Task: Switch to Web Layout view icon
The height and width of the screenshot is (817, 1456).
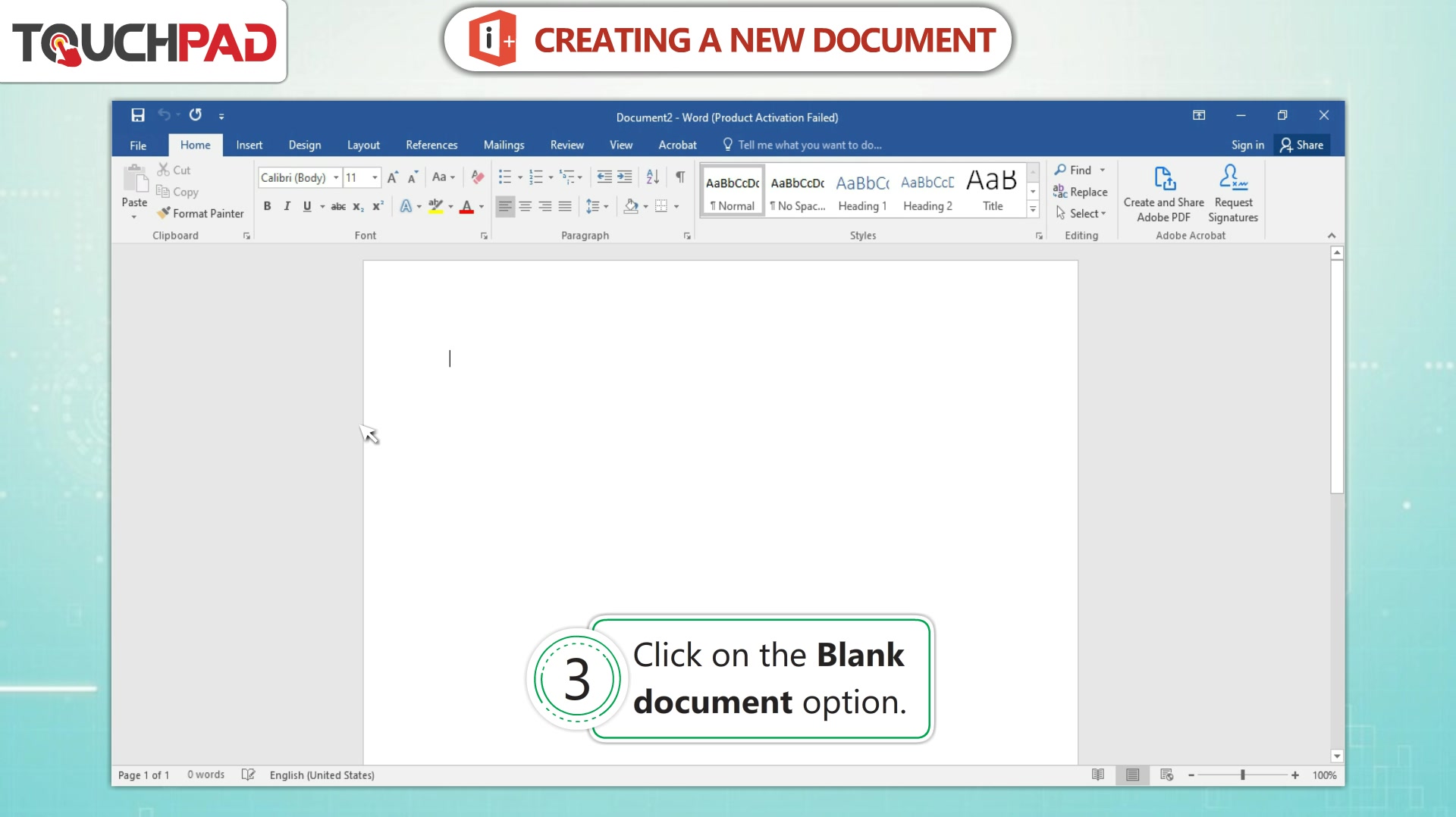Action: click(x=1166, y=775)
